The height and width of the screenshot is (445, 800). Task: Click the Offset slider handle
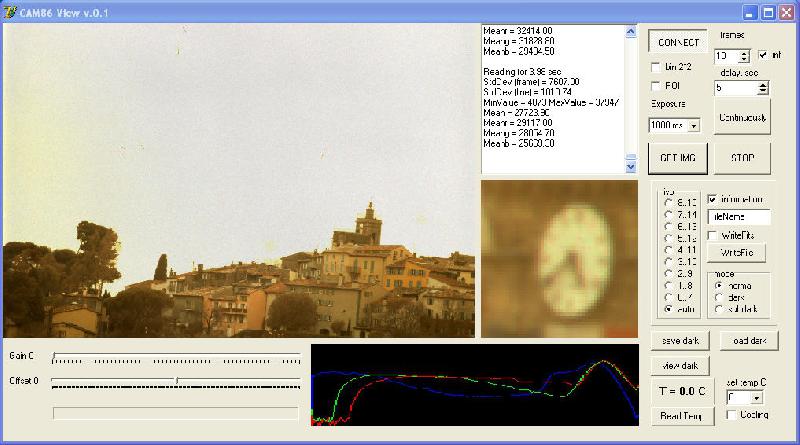[177, 380]
